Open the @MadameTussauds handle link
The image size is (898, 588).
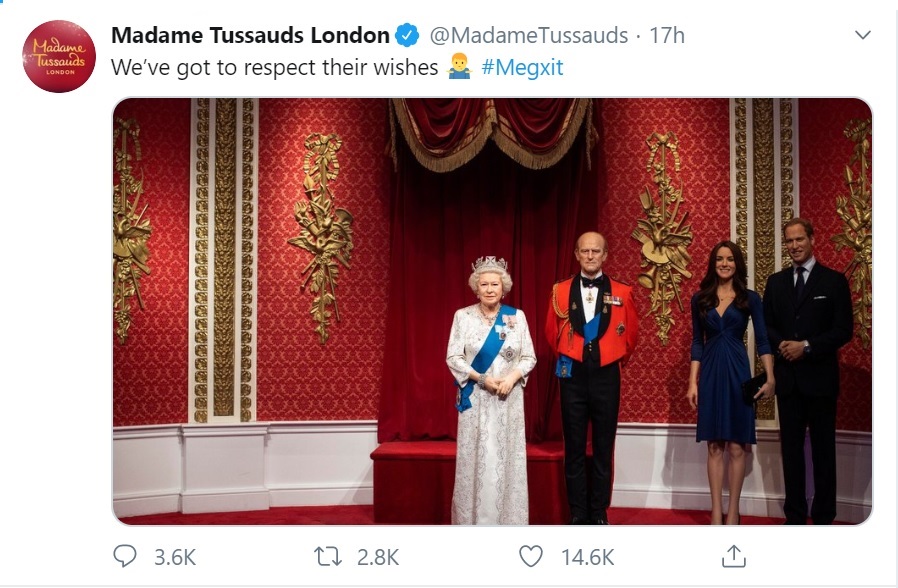pyautogui.click(x=529, y=35)
